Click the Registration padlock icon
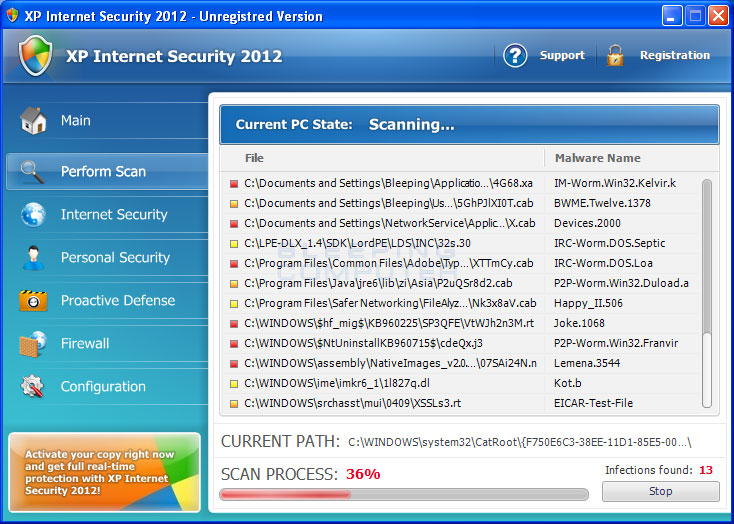 (615, 55)
